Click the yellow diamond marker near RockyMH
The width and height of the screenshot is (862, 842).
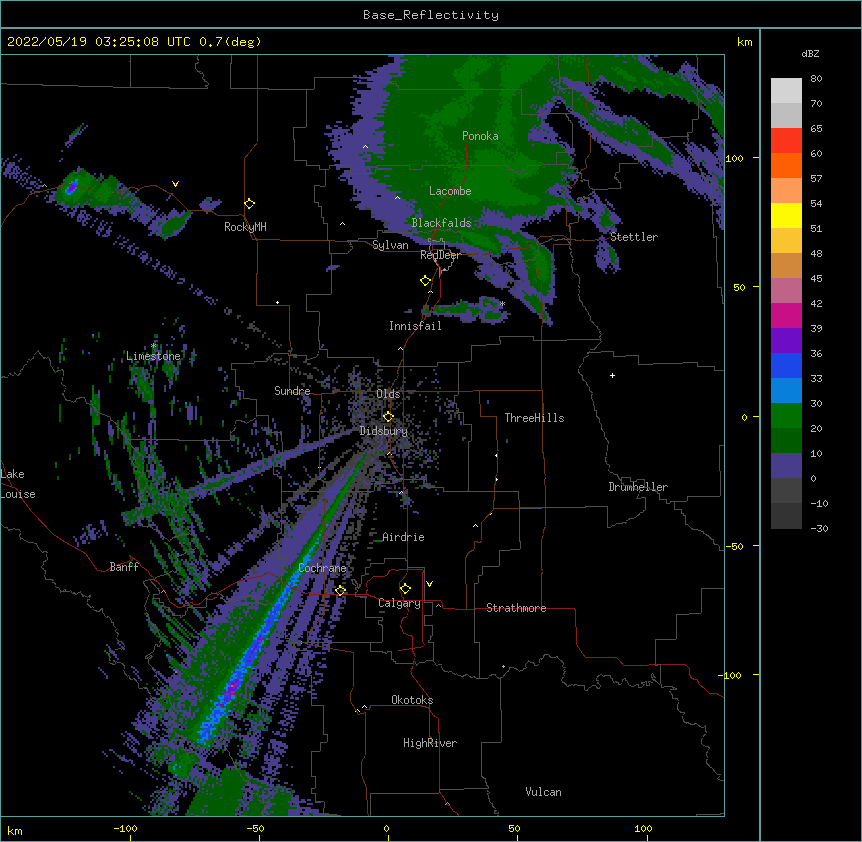pyautogui.click(x=250, y=204)
